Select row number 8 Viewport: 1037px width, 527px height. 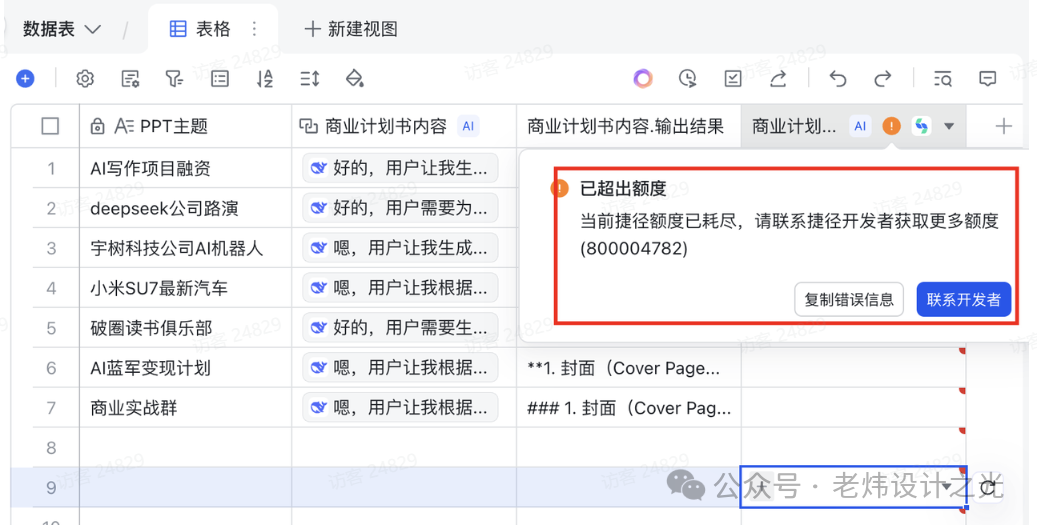(52, 448)
